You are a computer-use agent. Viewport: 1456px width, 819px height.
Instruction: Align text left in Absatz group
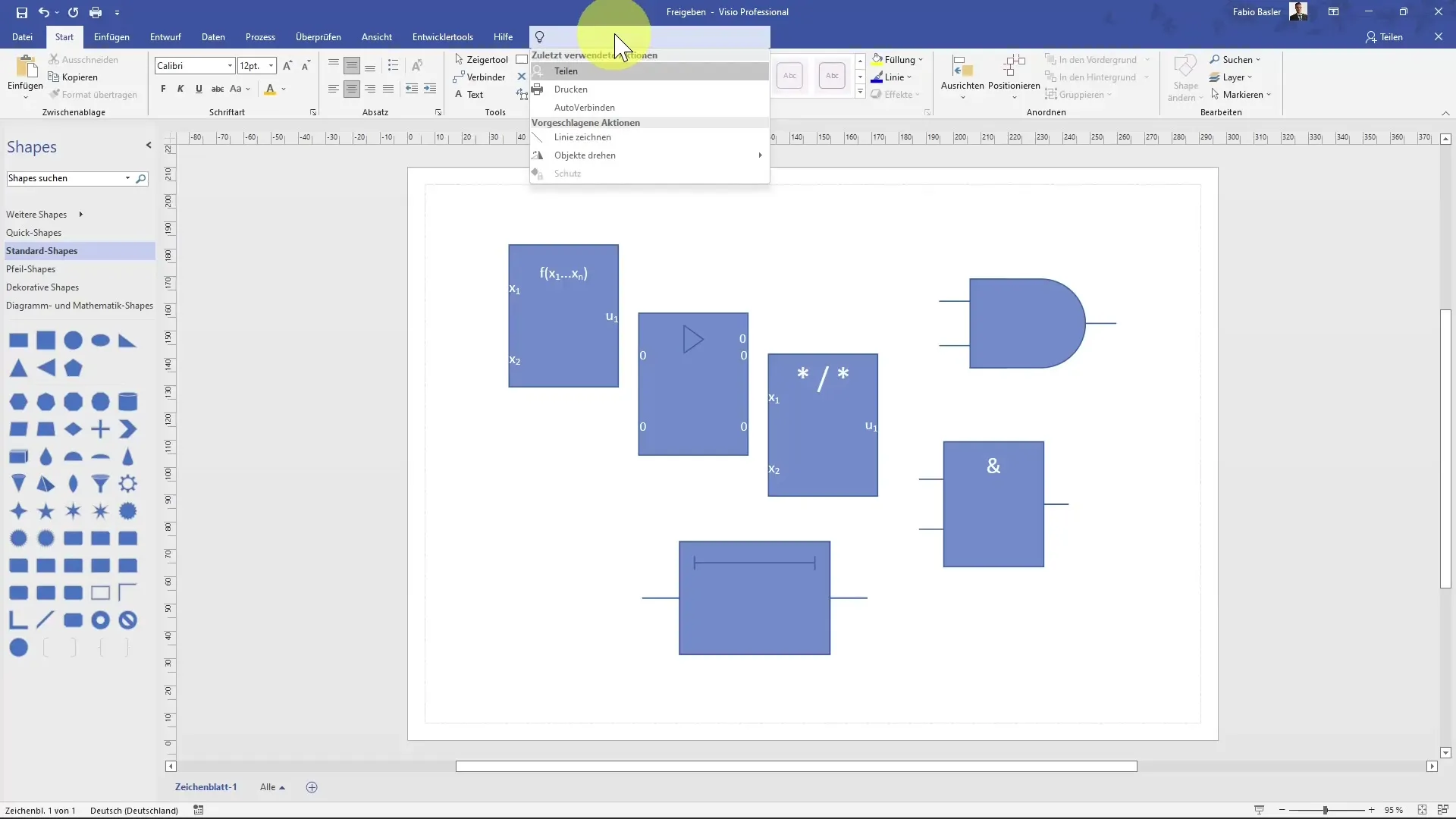334,89
